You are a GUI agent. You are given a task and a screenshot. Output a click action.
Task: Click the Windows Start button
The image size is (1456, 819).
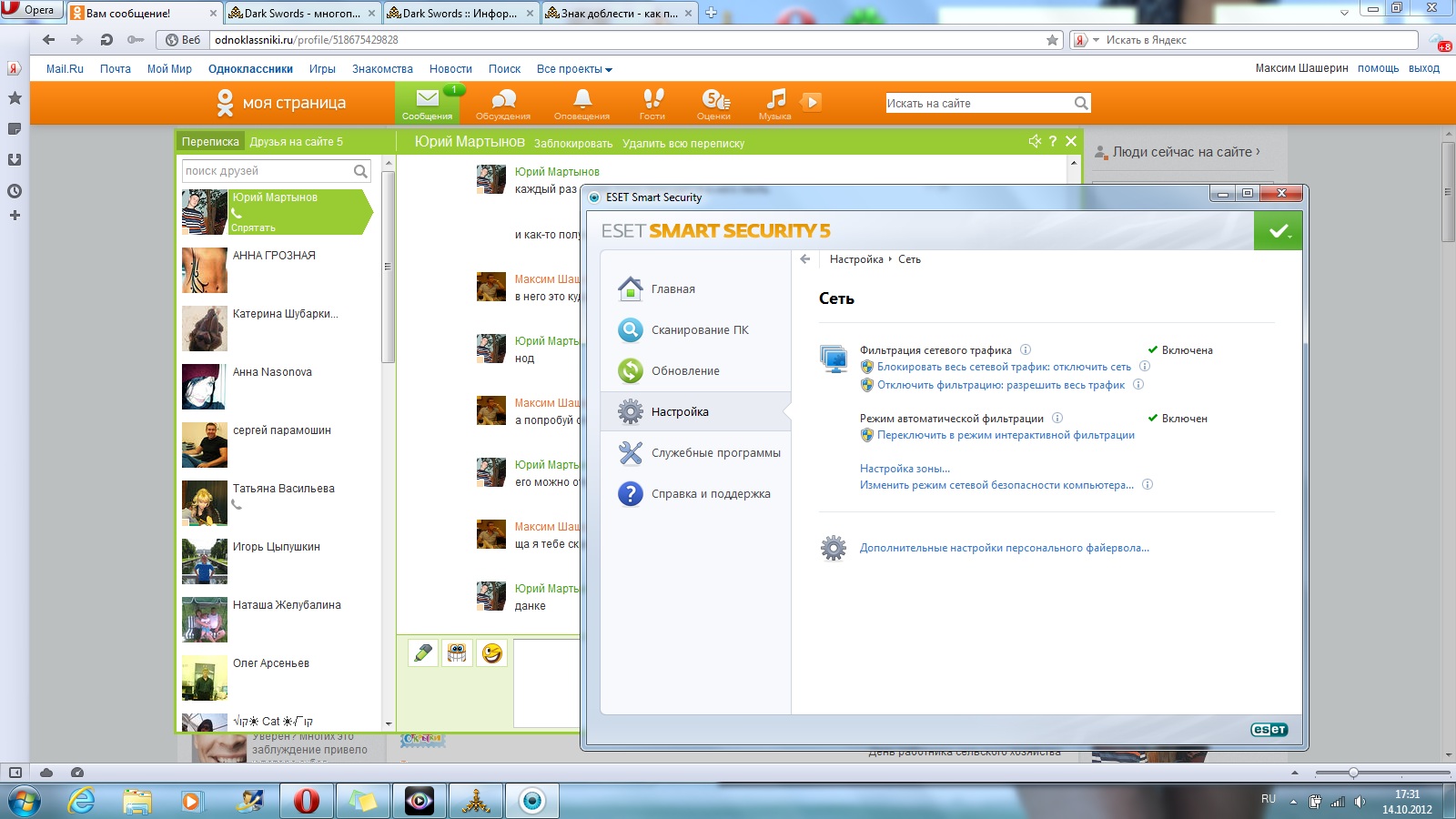tap(25, 802)
